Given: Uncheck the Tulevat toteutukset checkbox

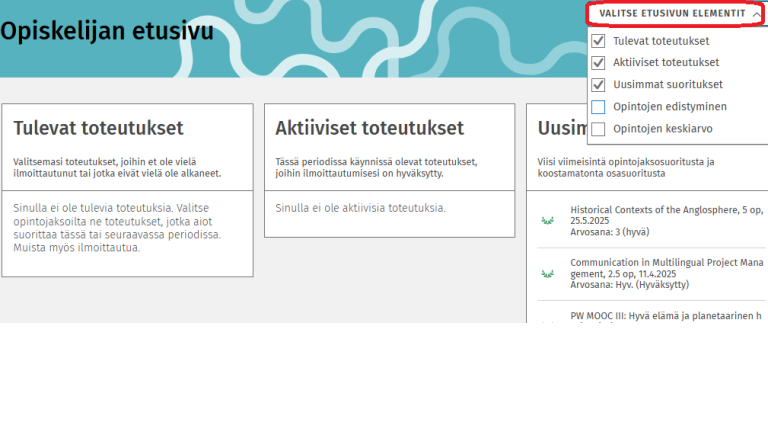Looking at the screenshot, I should pyautogui.click(x=598, y=41).
